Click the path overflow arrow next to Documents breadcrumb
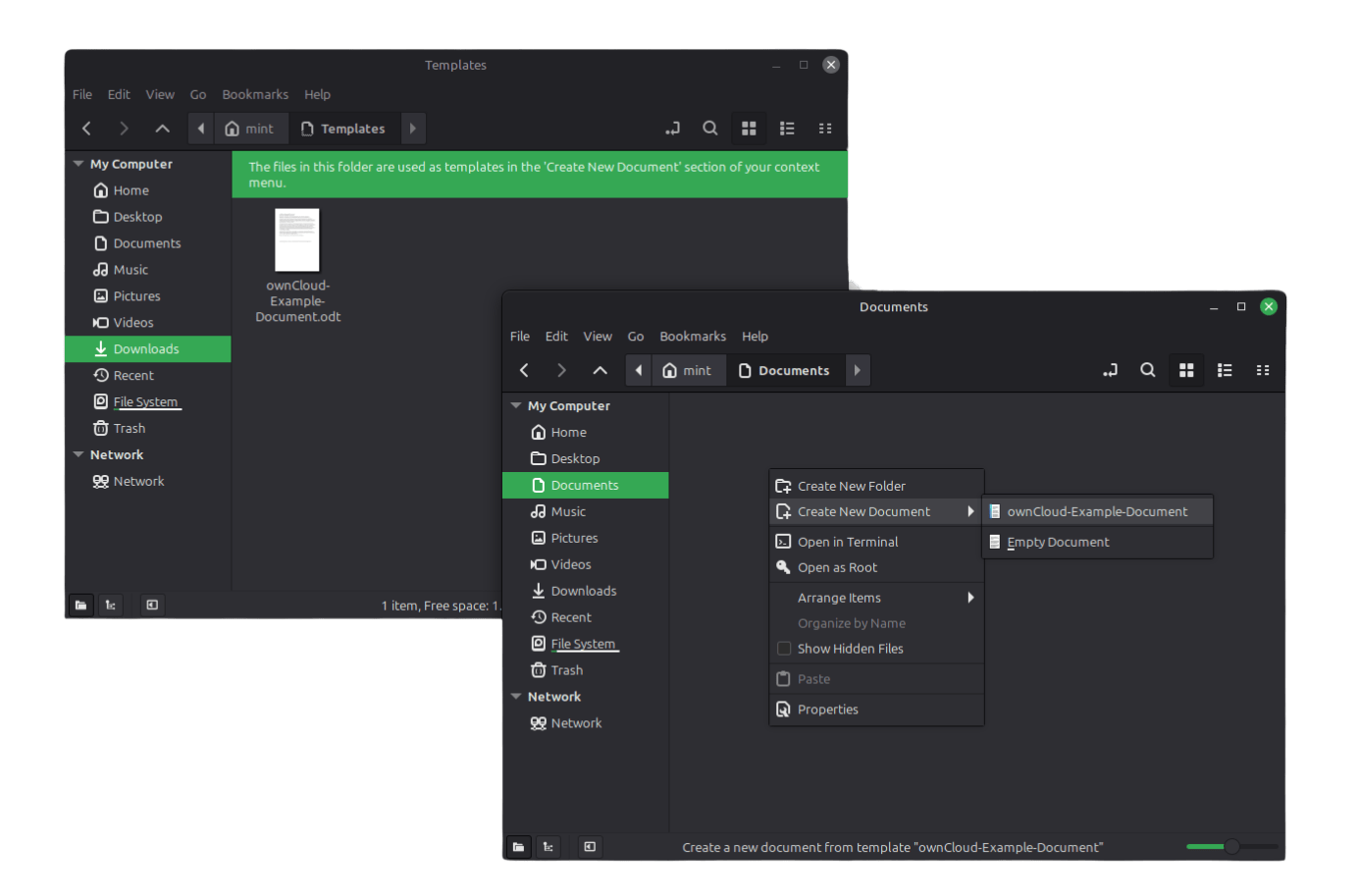The image size is (1358, 896). coord(857,370)
